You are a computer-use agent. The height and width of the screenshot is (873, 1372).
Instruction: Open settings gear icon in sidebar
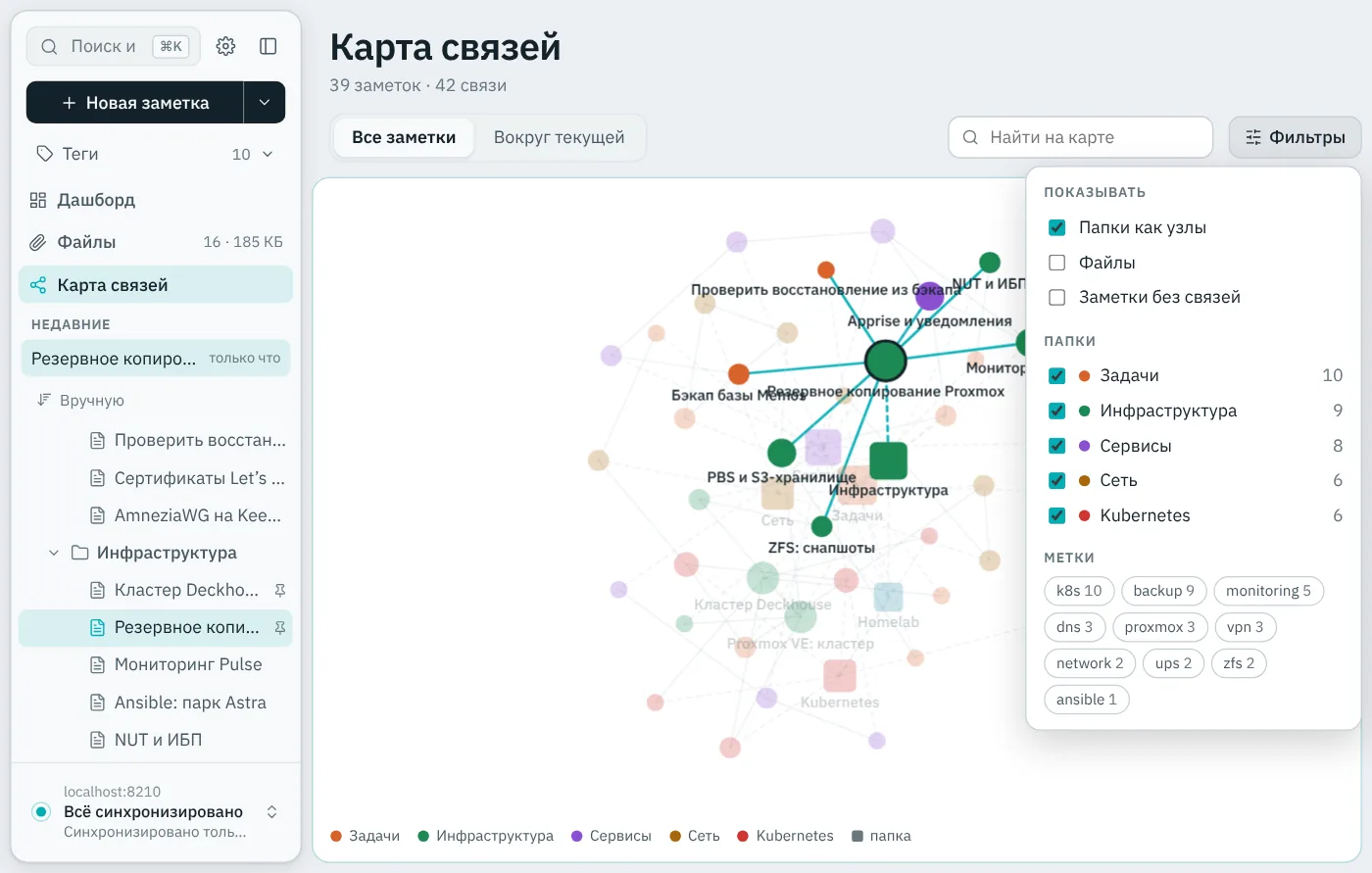coord(225,46)
